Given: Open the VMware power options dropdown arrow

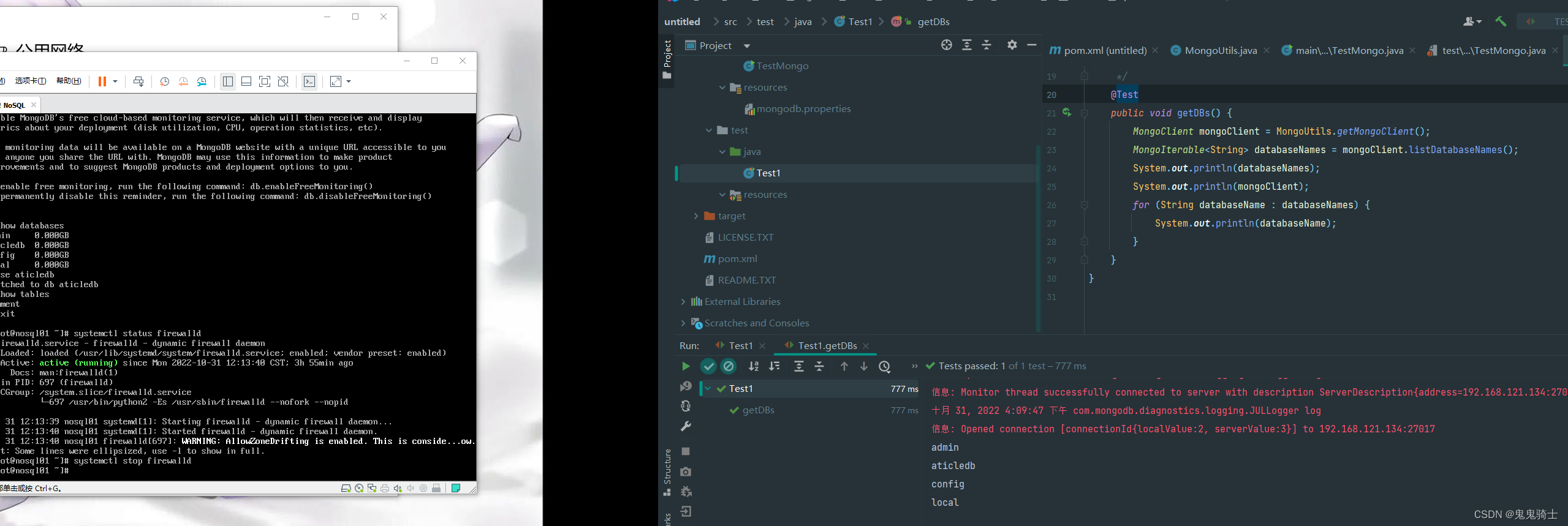Looking at the screenshot, I should [x=115, y=81].
